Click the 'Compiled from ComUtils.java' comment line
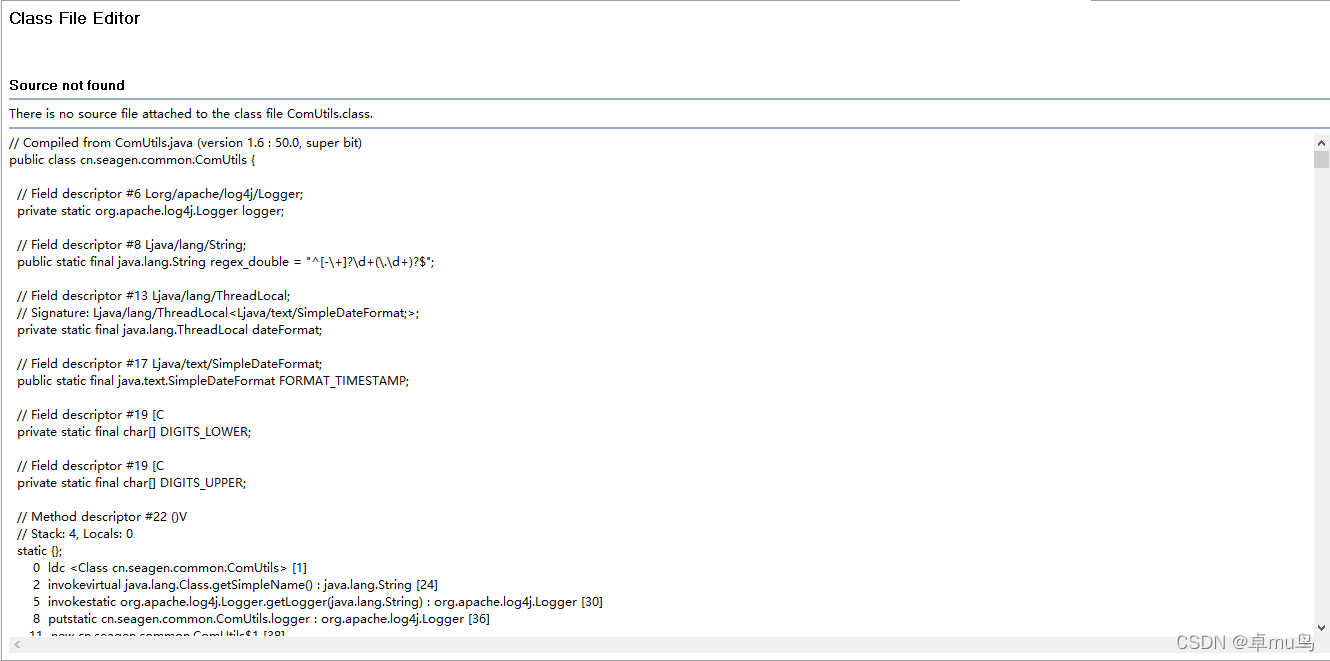Viewport: 1330px width, 661px height. coord(185,143)
